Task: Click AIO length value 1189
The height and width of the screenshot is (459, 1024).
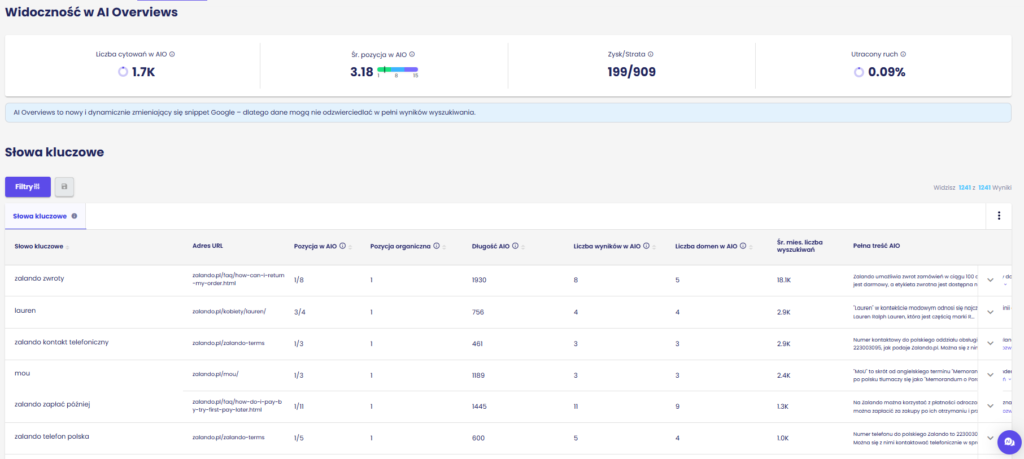Action: [479, 375]
